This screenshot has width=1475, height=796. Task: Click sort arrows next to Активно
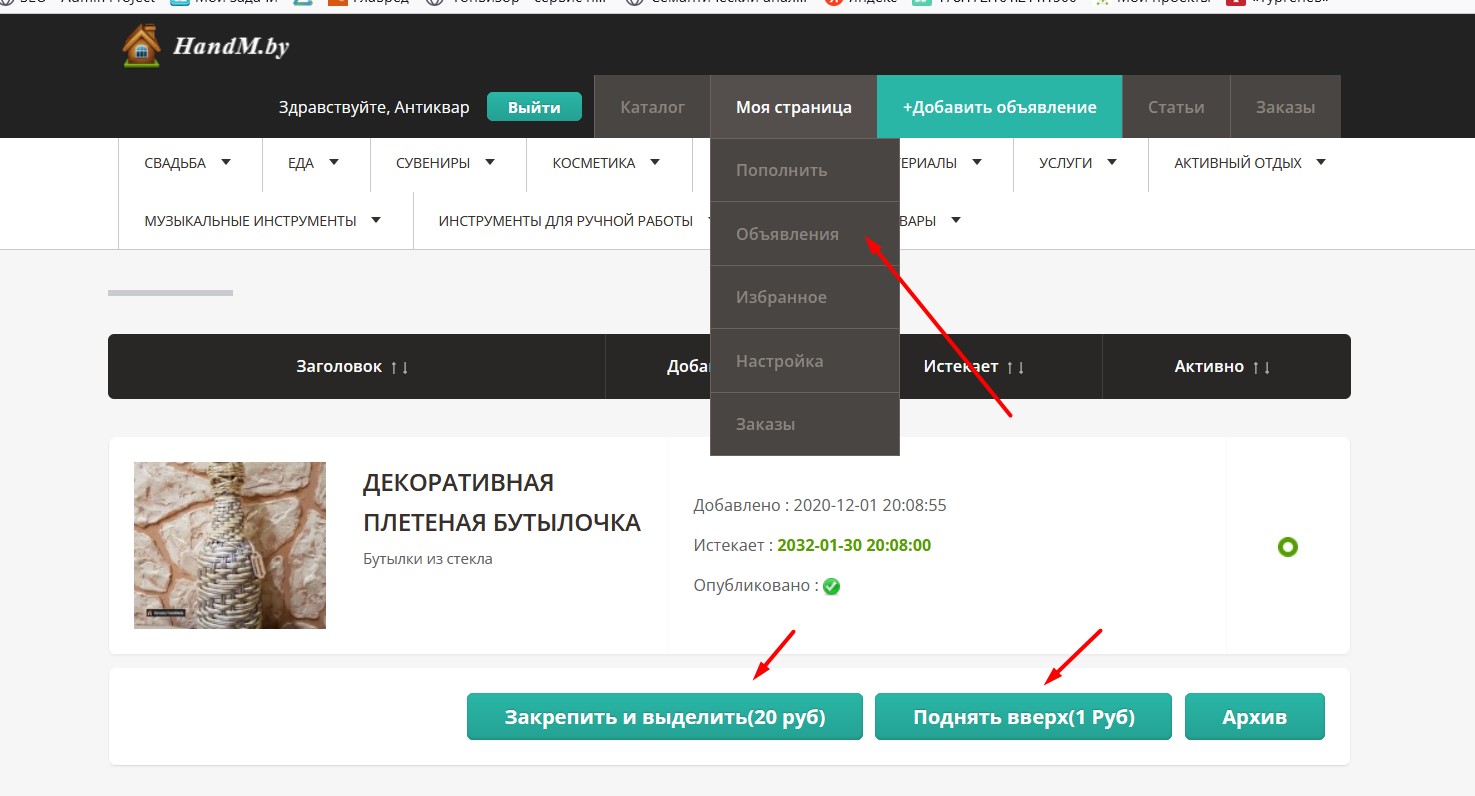click(x=1261, y=367)
